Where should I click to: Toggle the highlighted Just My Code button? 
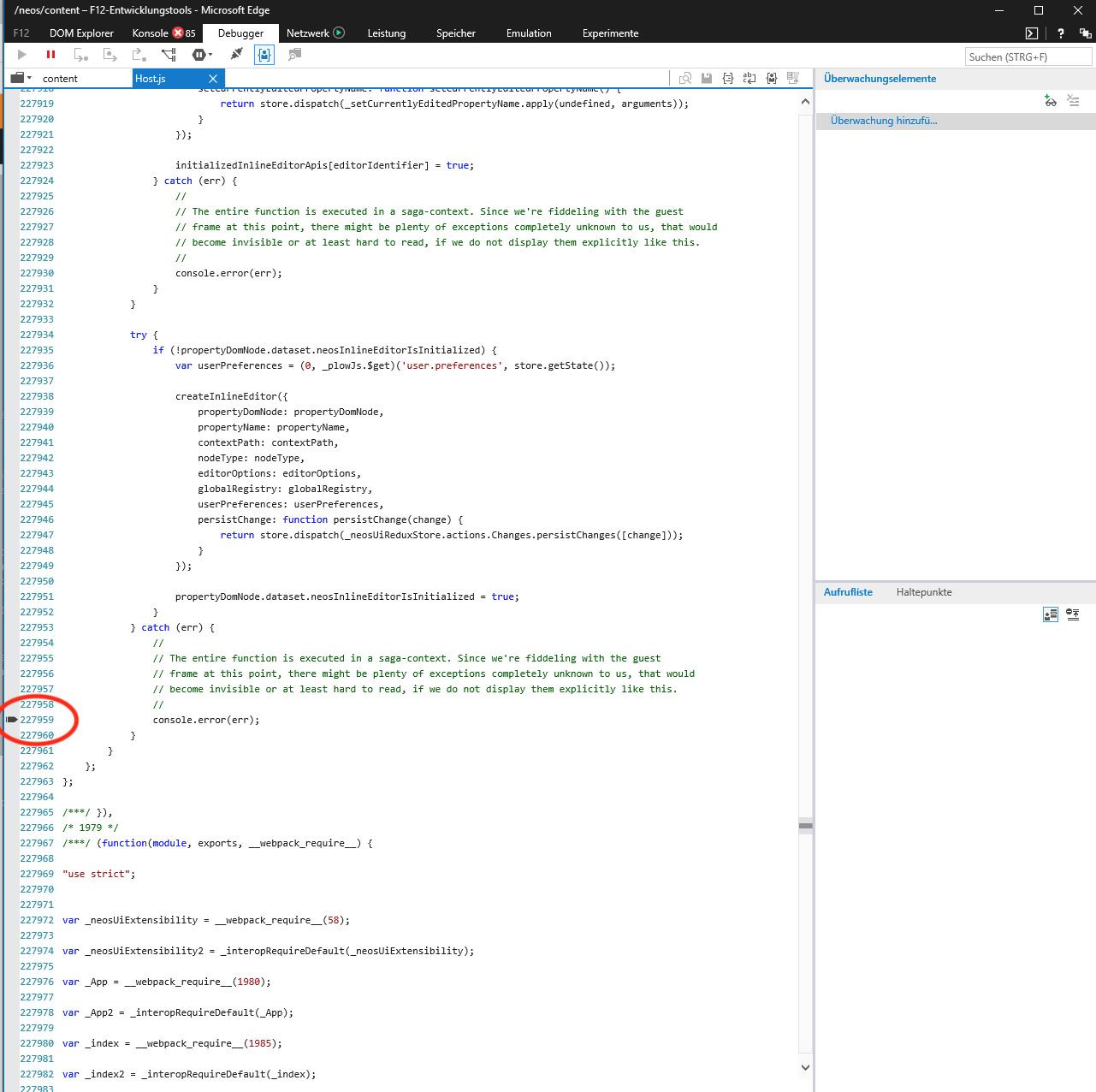tap(264, 55)
